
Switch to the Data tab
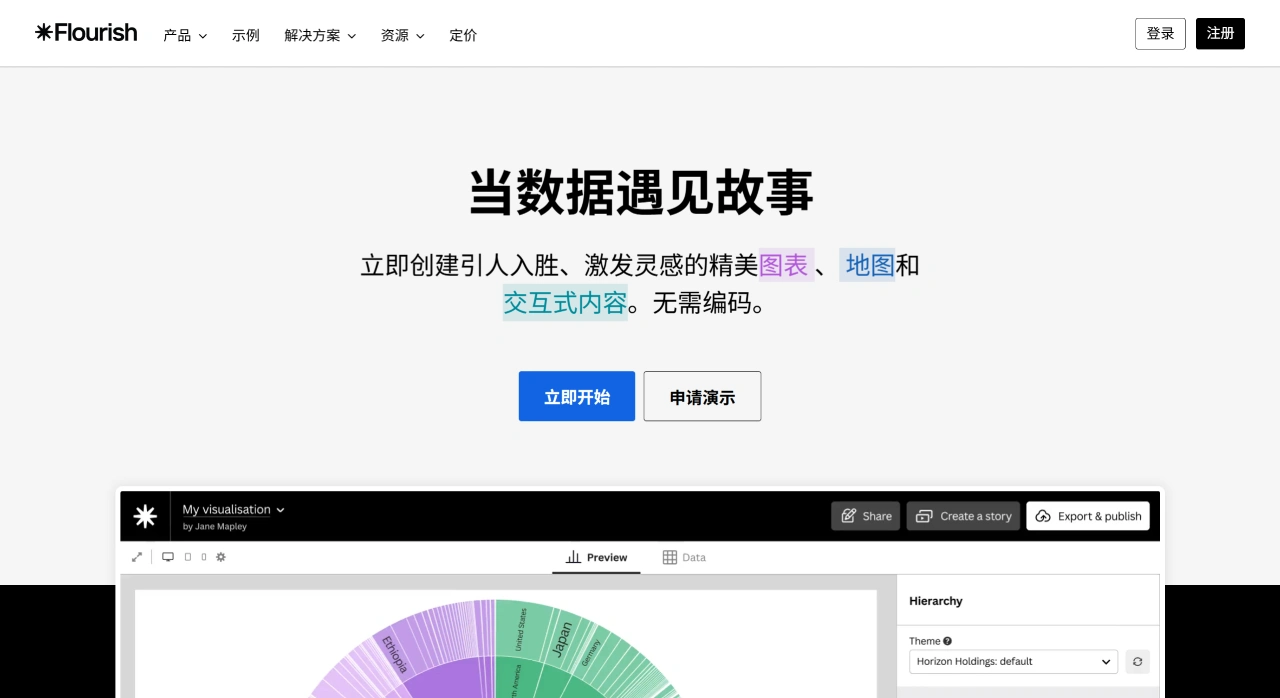(684, 557)
